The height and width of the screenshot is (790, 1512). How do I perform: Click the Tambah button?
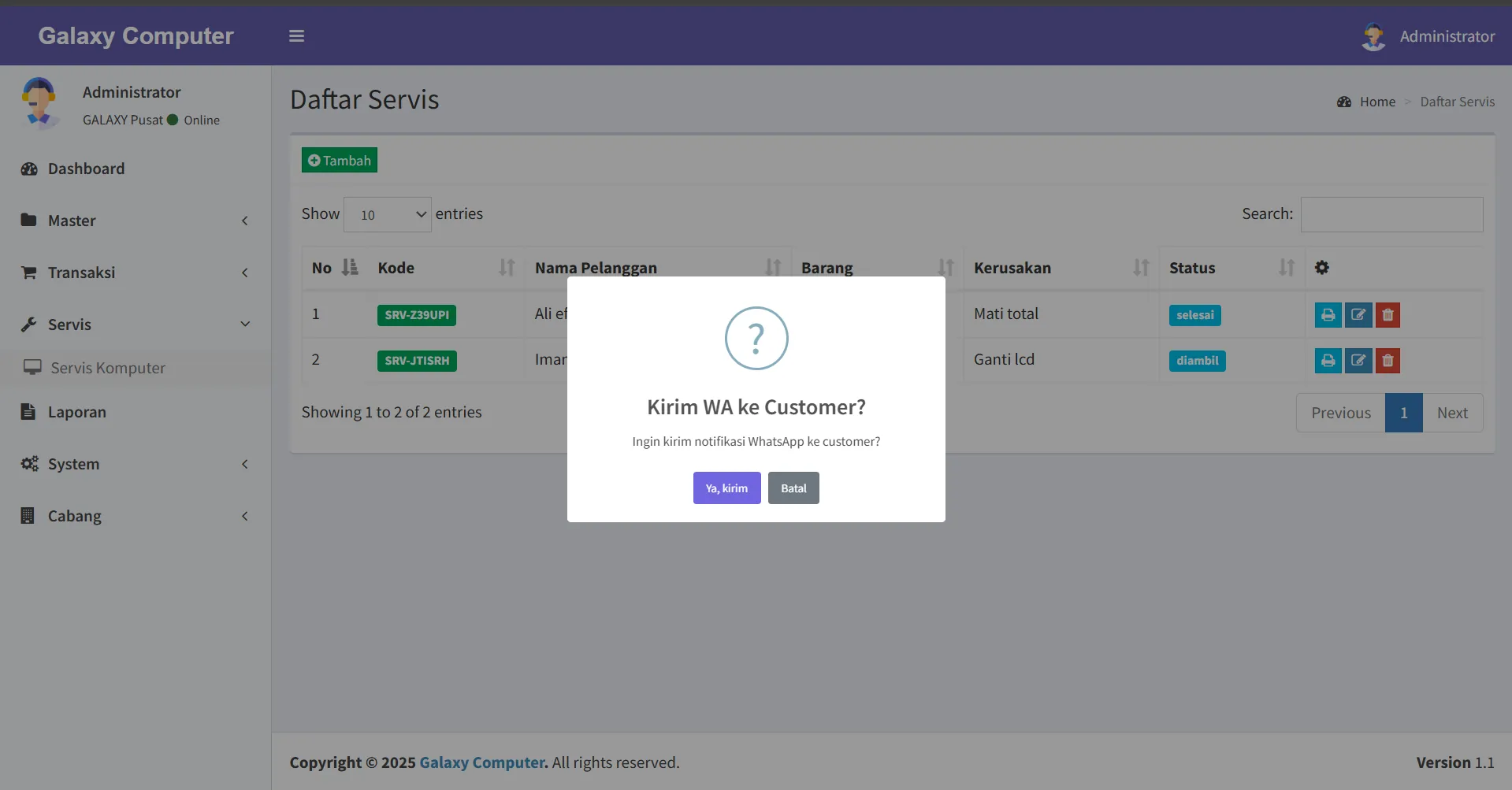point(339,160)
